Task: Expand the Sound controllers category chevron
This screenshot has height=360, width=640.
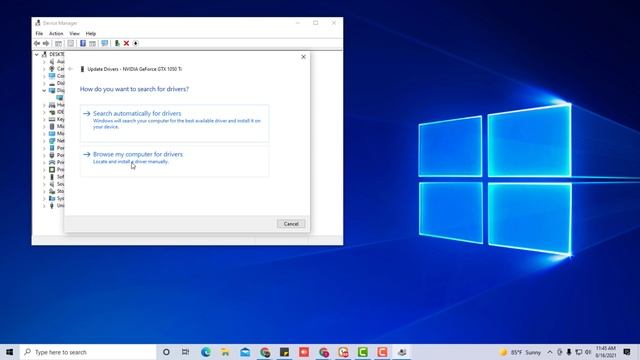Action: 44,184
